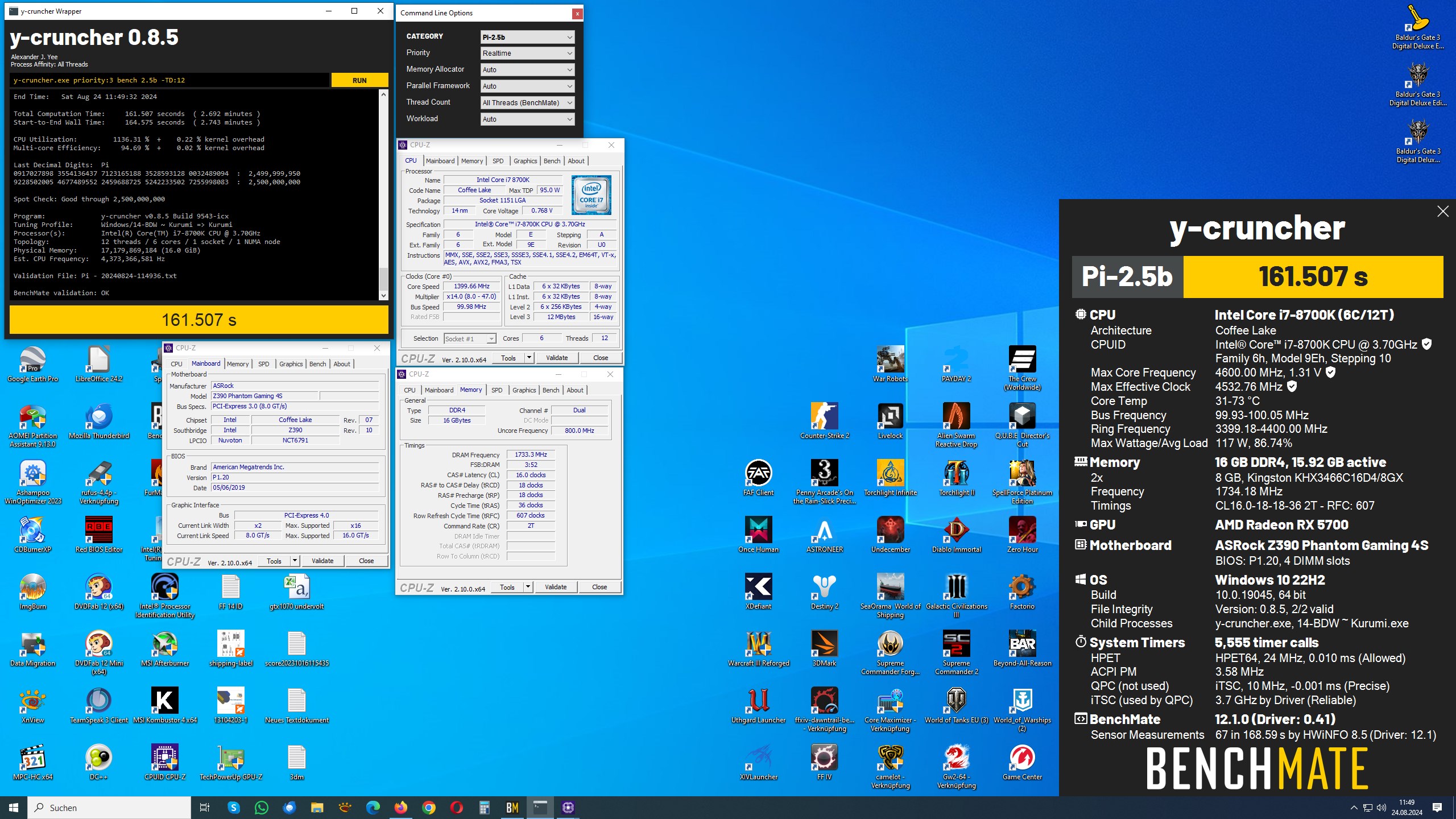Open Game Center desktop icon
This screenshot has width=1456, height=819.
click(1023, 763)
